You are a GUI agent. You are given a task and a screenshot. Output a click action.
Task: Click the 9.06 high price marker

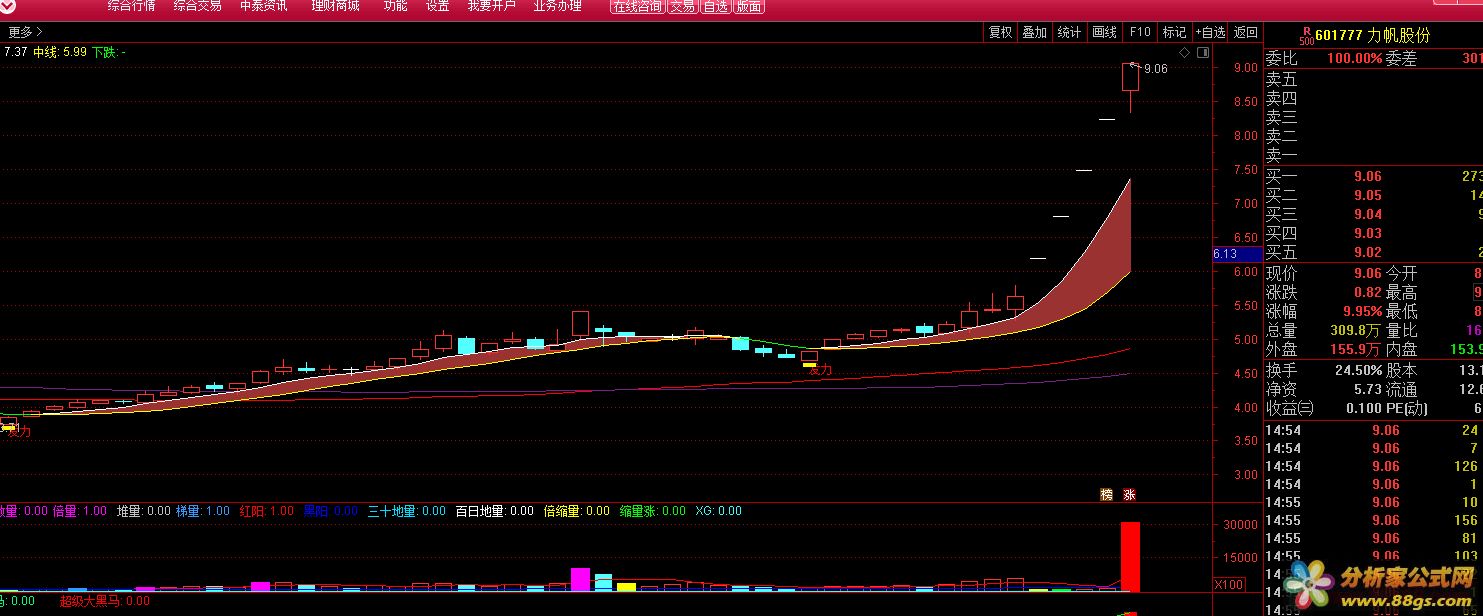(1155, 69)
